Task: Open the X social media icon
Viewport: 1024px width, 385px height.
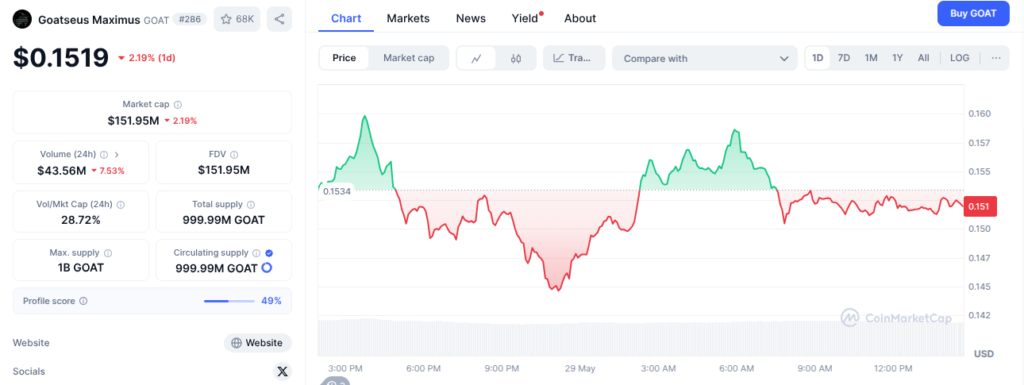Action: [282, 371]
